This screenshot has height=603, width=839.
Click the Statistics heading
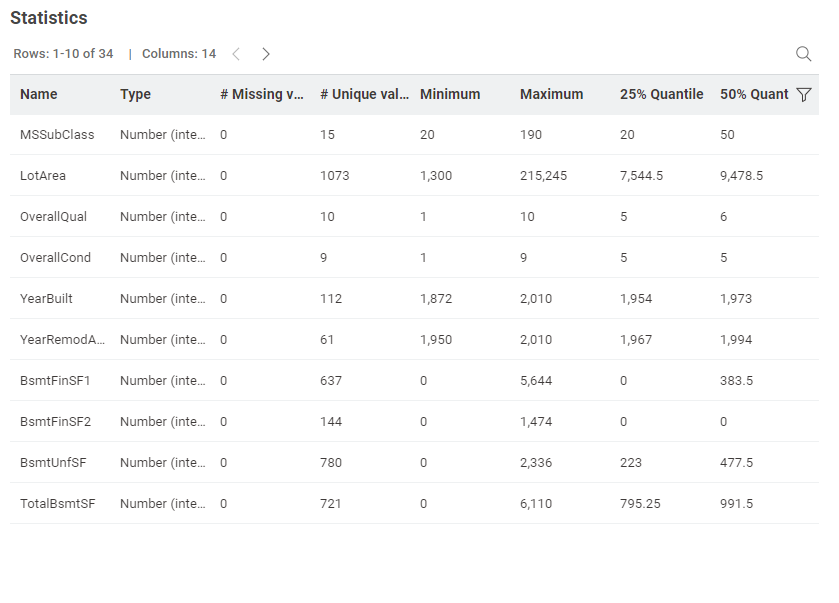[49, 18]
